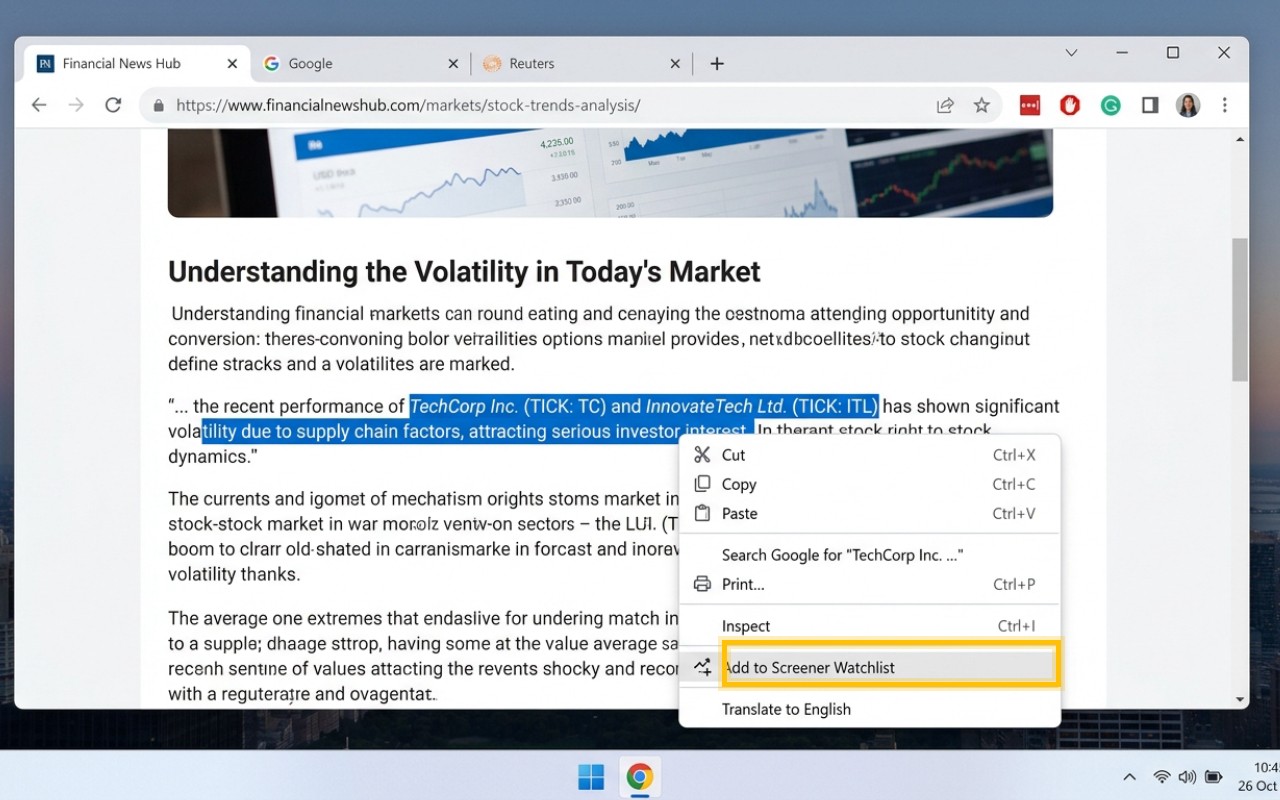The width and height of the screenshot is (1280, 800).
Task: Click the lock icon in address bar
Action: [x=158, y=105]
